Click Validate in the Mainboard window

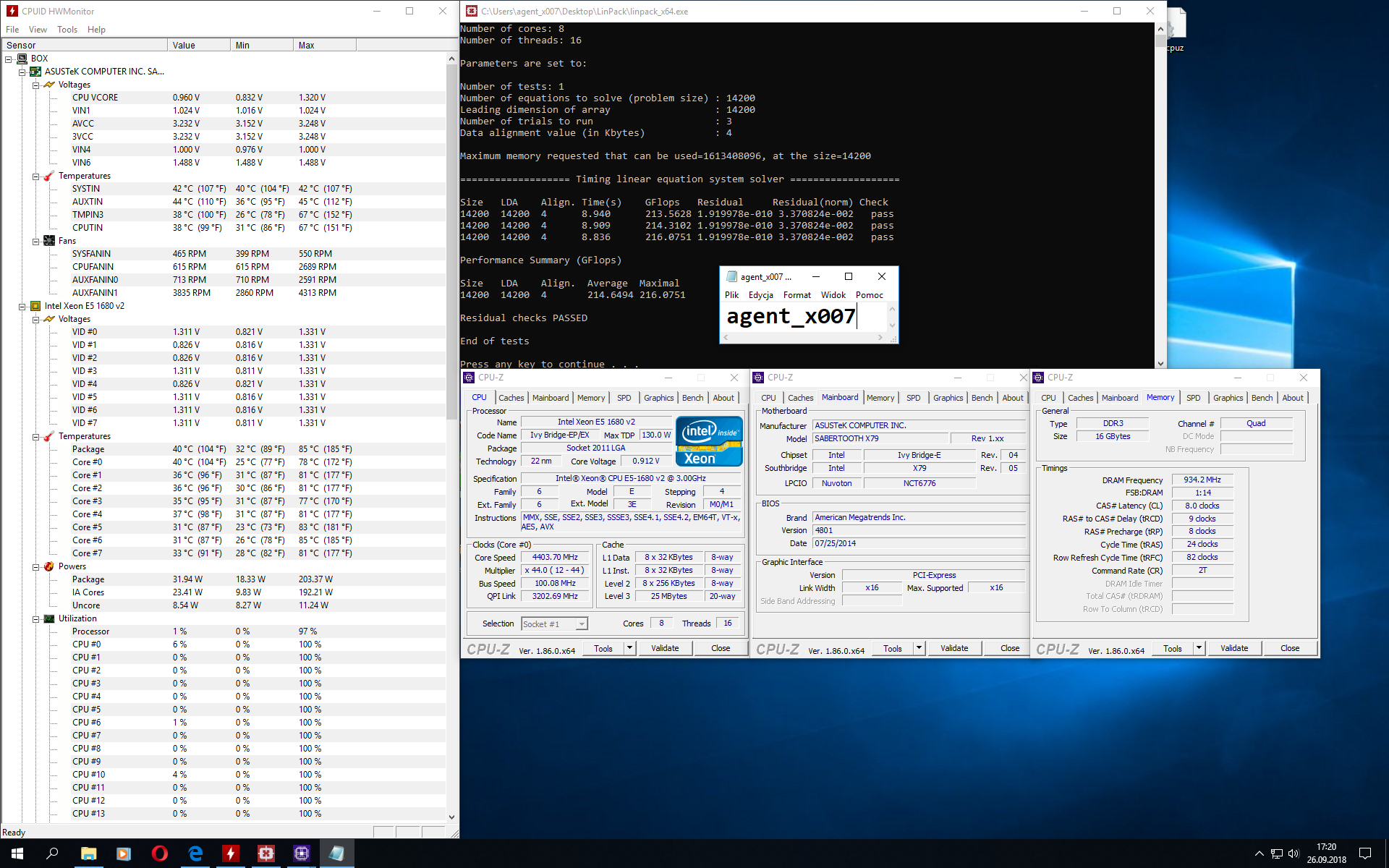pos(954,648)
